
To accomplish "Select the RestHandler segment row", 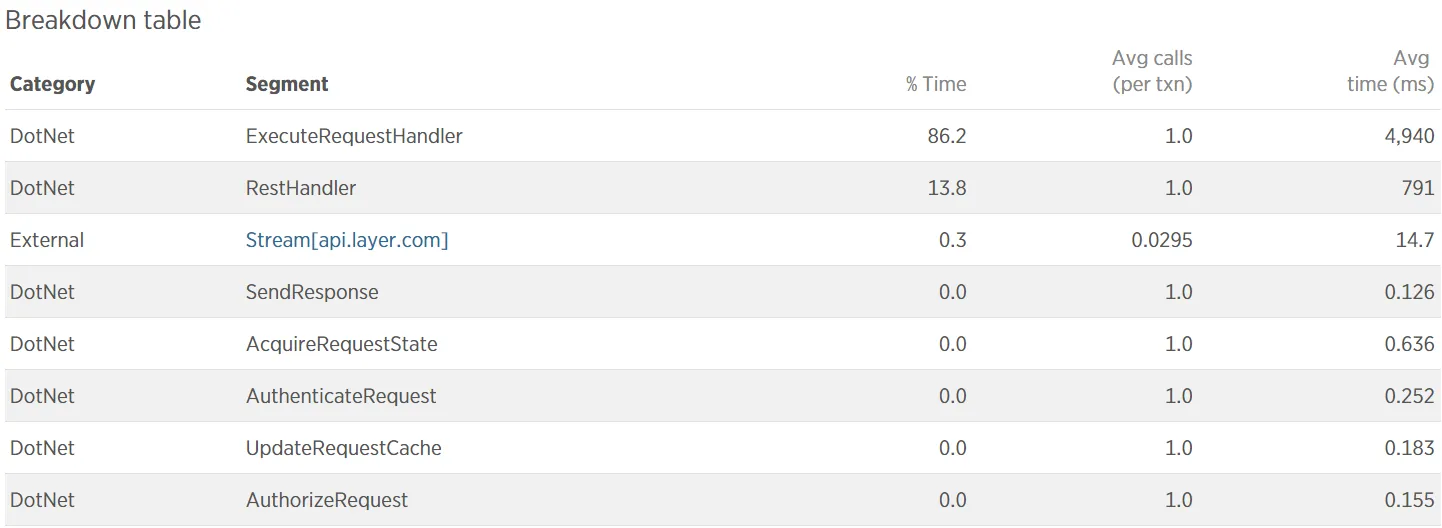I will point(722,188).
